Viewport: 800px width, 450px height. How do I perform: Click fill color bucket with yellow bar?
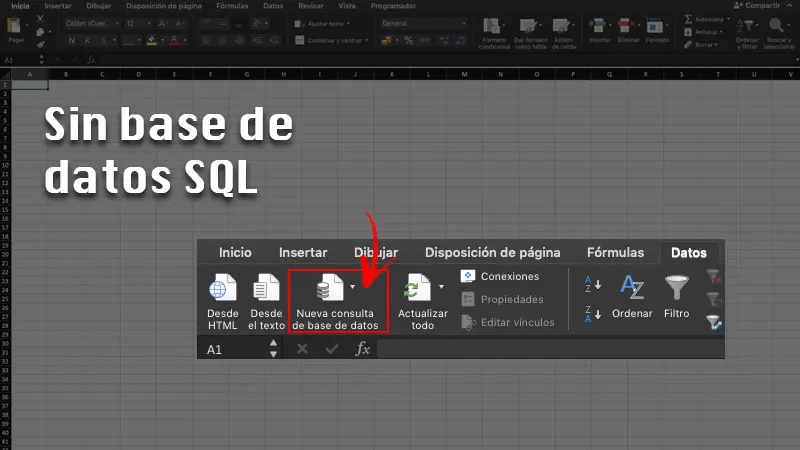[x=152, y=40]
